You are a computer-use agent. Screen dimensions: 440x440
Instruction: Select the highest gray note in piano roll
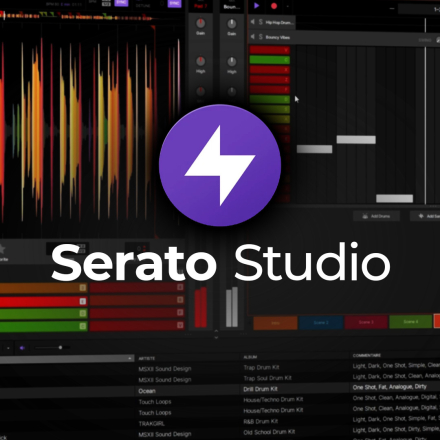point(356,139)
